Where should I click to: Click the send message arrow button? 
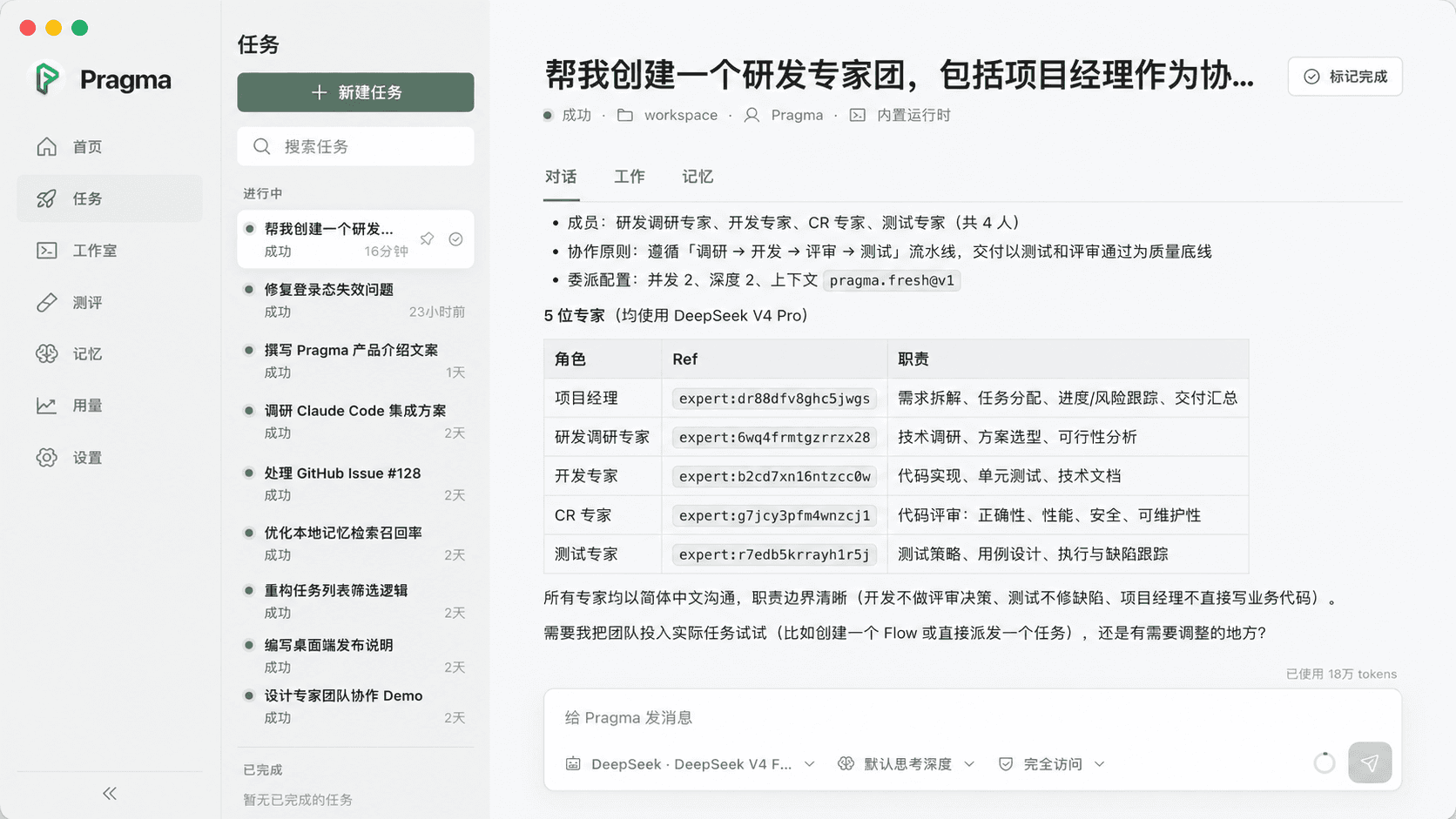click(1370, 763)
